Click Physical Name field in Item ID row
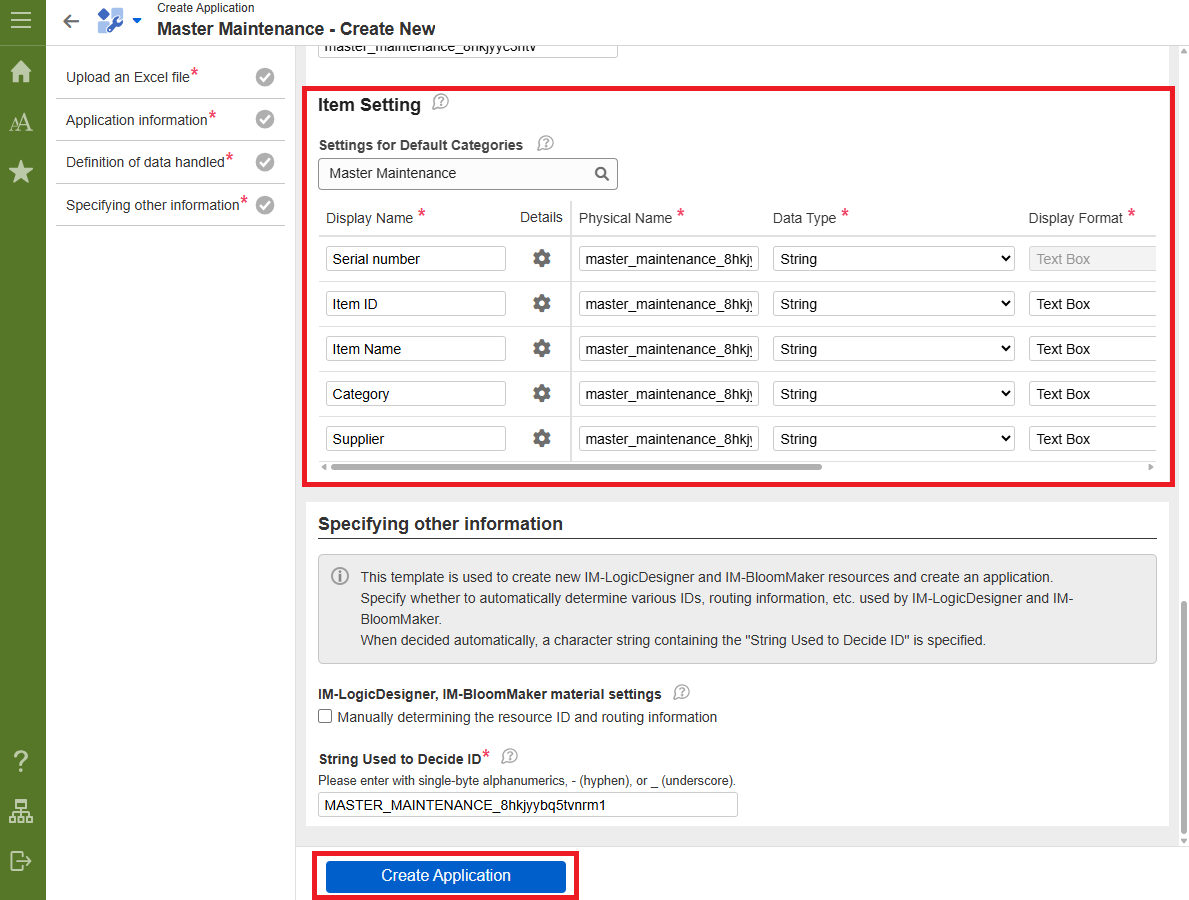1189x900 pixels. 669,303
